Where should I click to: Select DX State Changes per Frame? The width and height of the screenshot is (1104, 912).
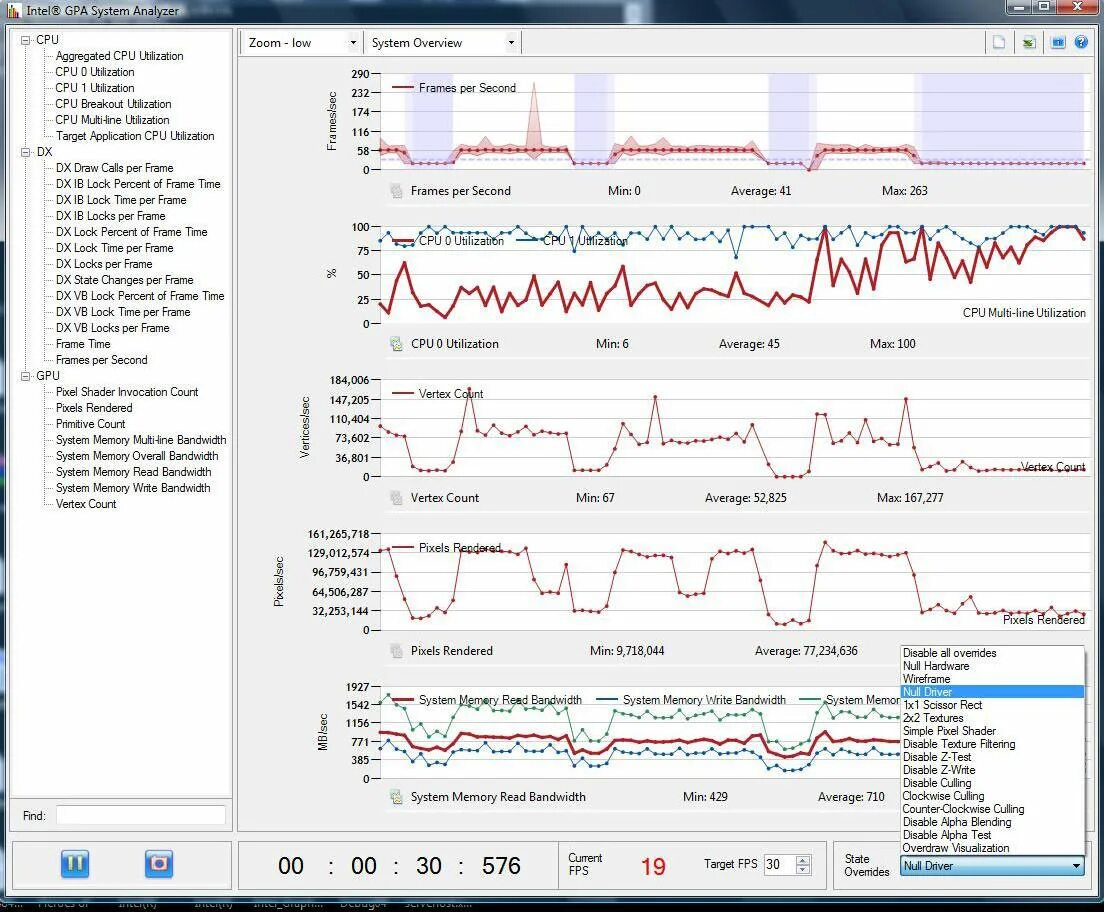point(125,280)
